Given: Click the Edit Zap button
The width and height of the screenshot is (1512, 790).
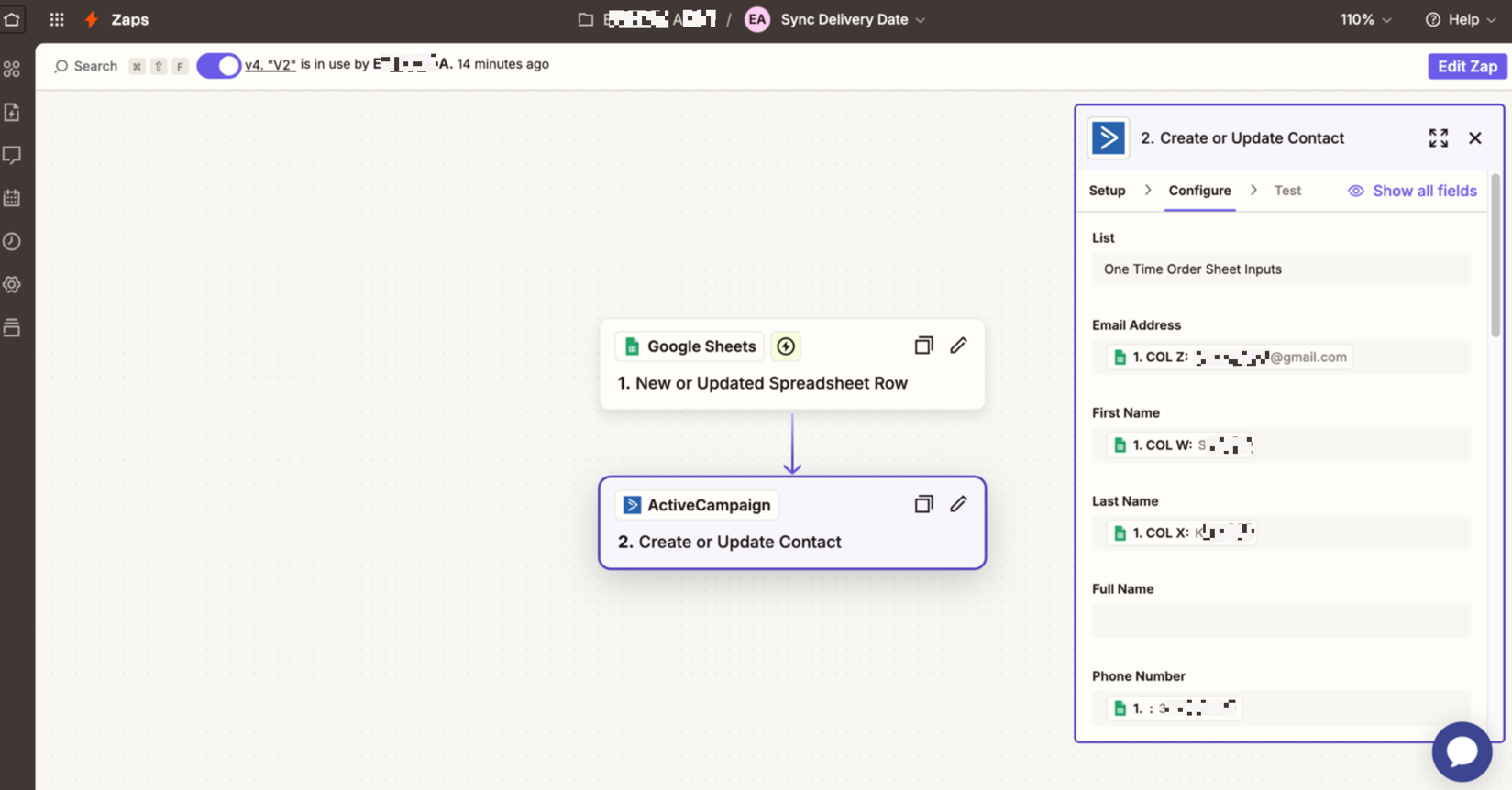Looking at the screenshot, I should [1467, 66].
